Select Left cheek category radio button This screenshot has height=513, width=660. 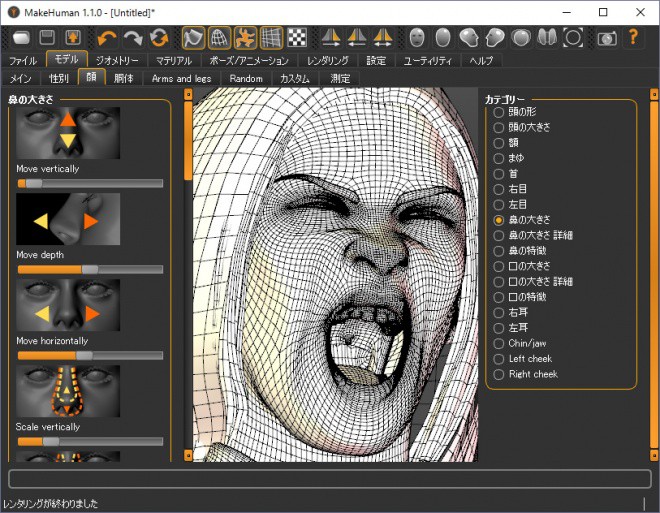499,359
